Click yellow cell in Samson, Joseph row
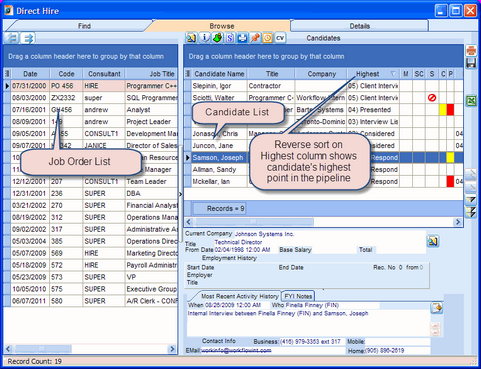The image size is (481, 369). 450,157
